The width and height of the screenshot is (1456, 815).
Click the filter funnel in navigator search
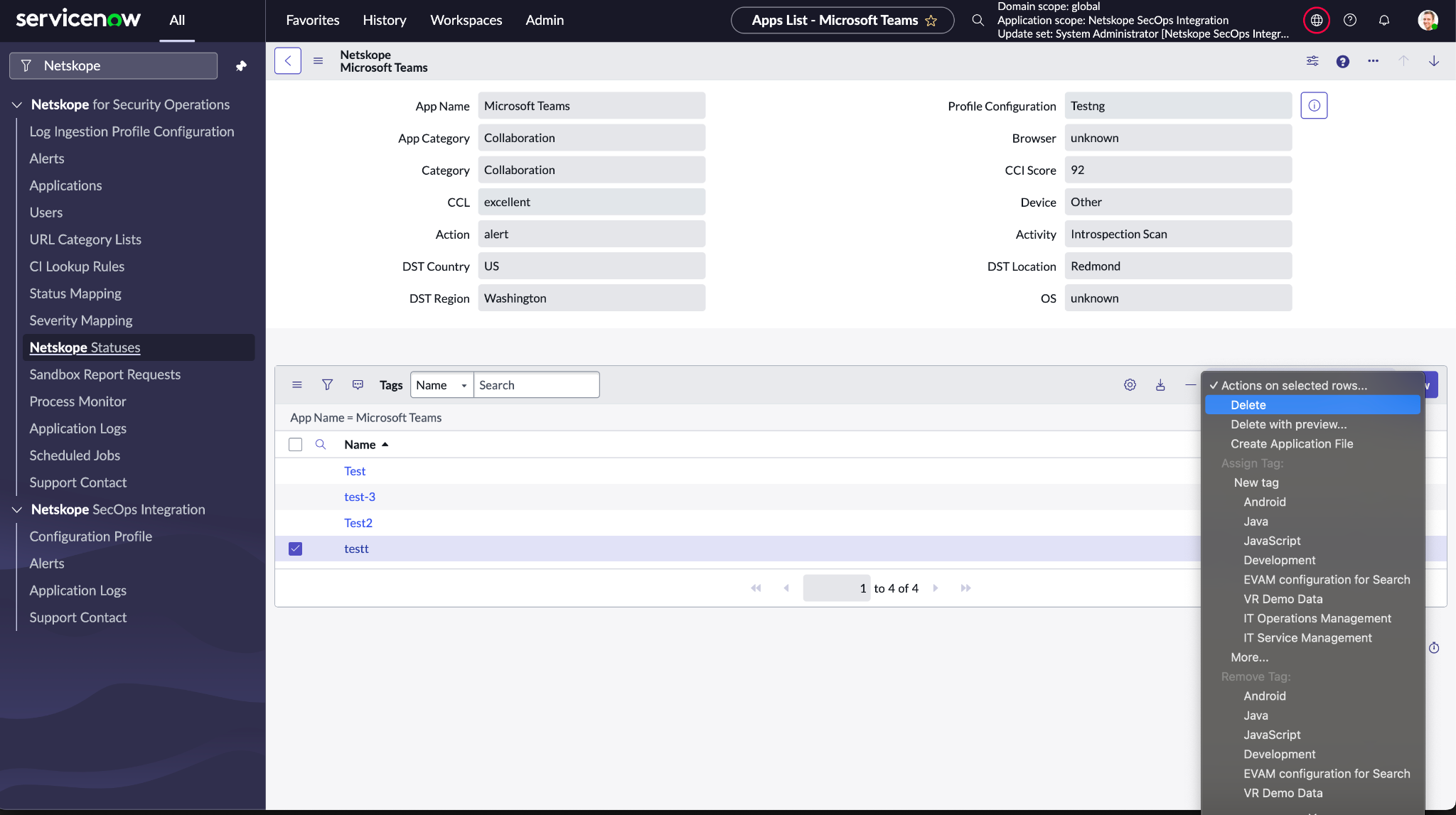tap(26, 65)
